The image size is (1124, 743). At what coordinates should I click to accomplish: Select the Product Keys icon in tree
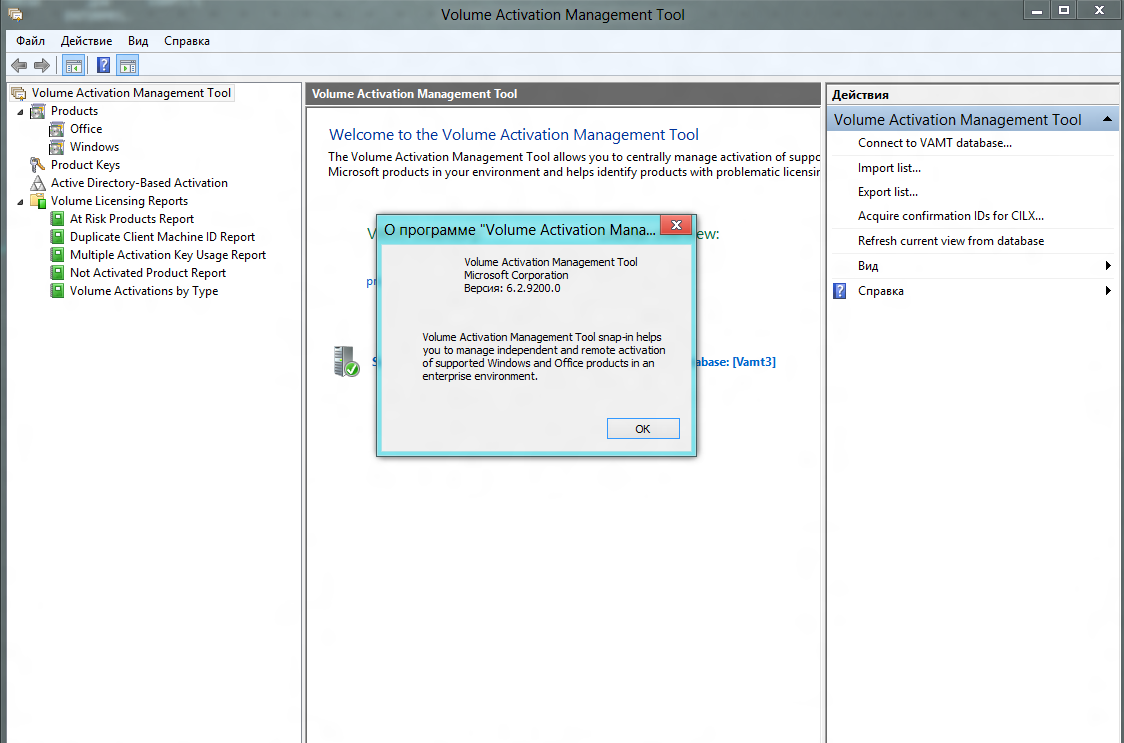(38, 165)
